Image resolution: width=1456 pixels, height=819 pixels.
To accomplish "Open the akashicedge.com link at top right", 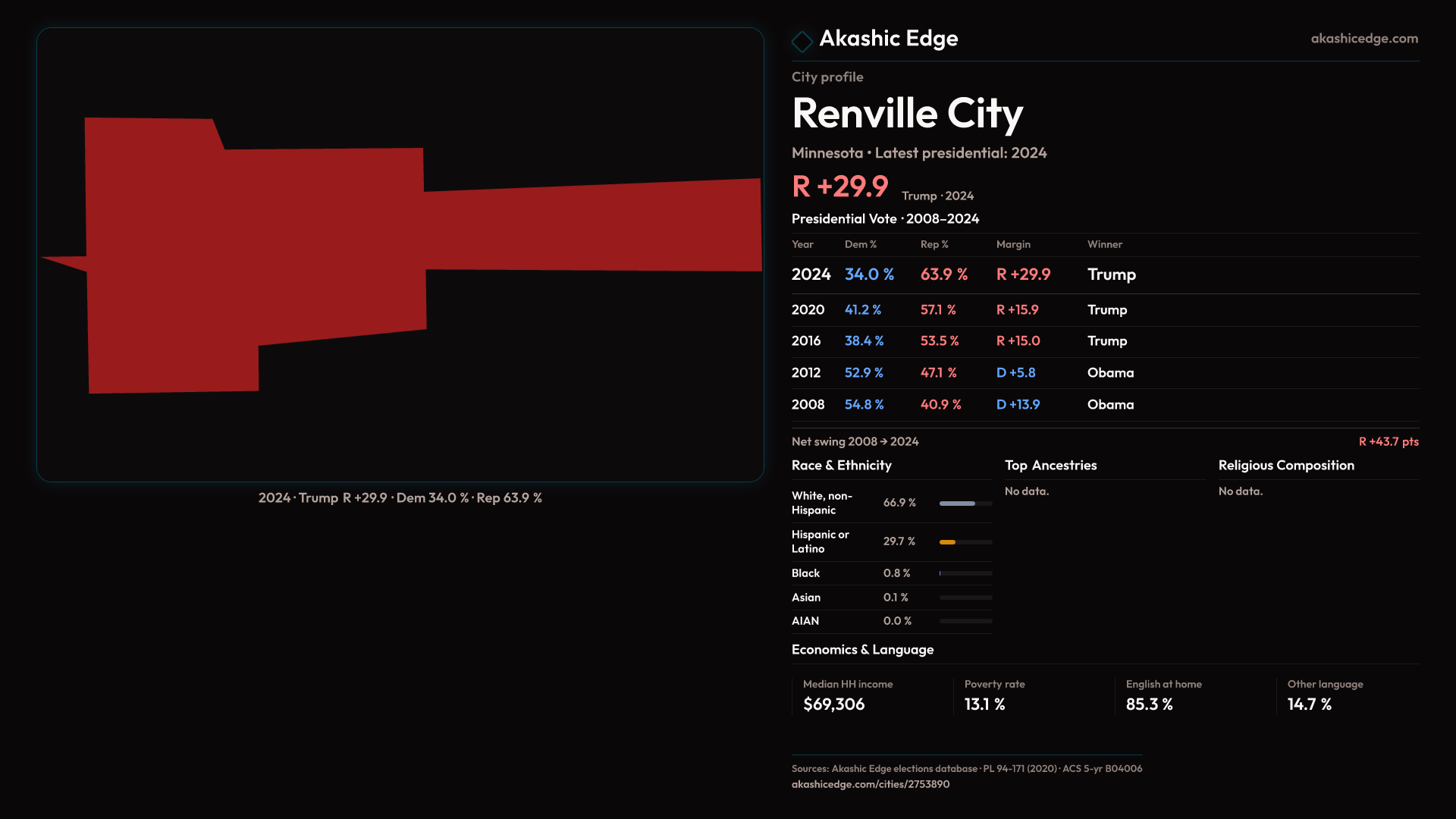I will (1363, 39).
